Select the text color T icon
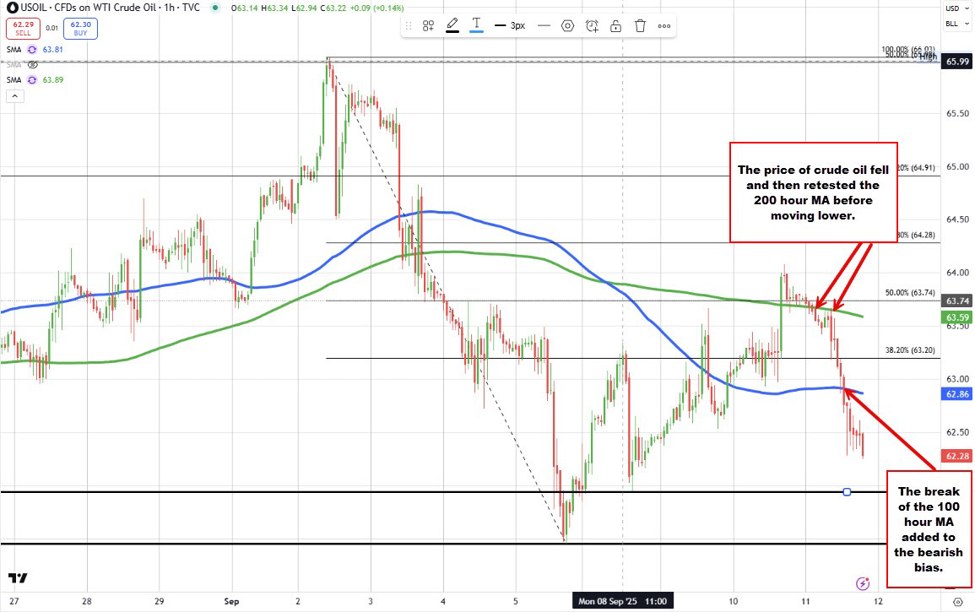The height and width of the screenshot is (612, 975). tap(477, 26)
